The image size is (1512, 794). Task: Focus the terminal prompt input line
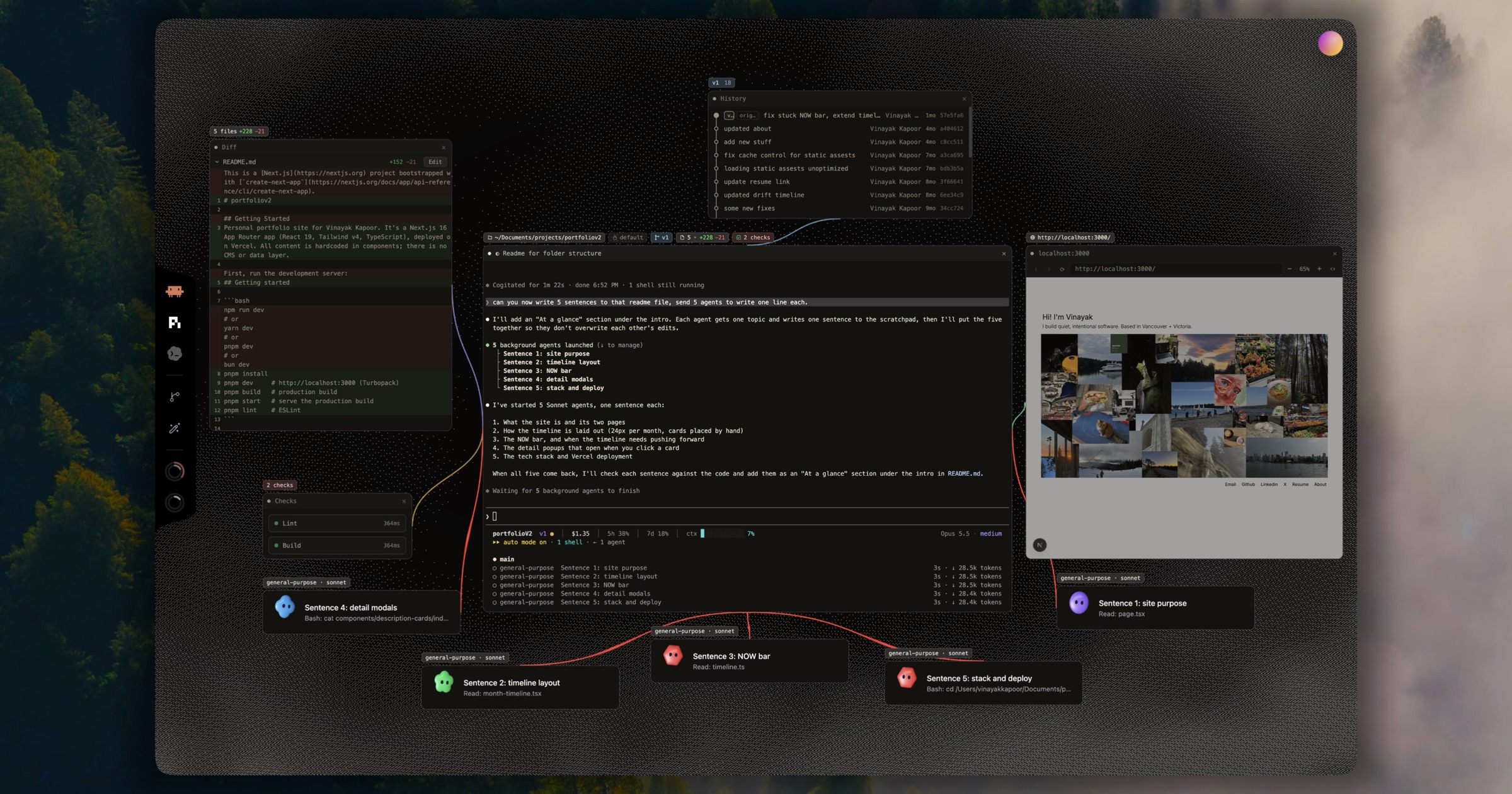click(747, 516)
